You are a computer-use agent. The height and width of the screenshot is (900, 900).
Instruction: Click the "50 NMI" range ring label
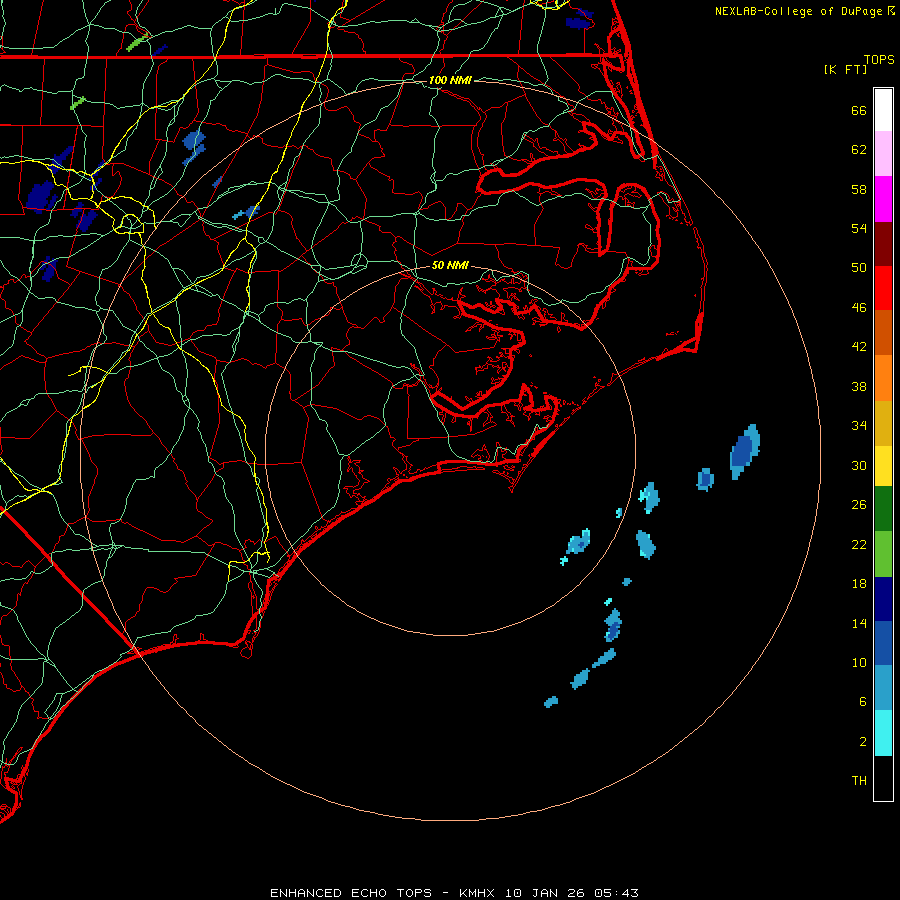coord(450,265)
